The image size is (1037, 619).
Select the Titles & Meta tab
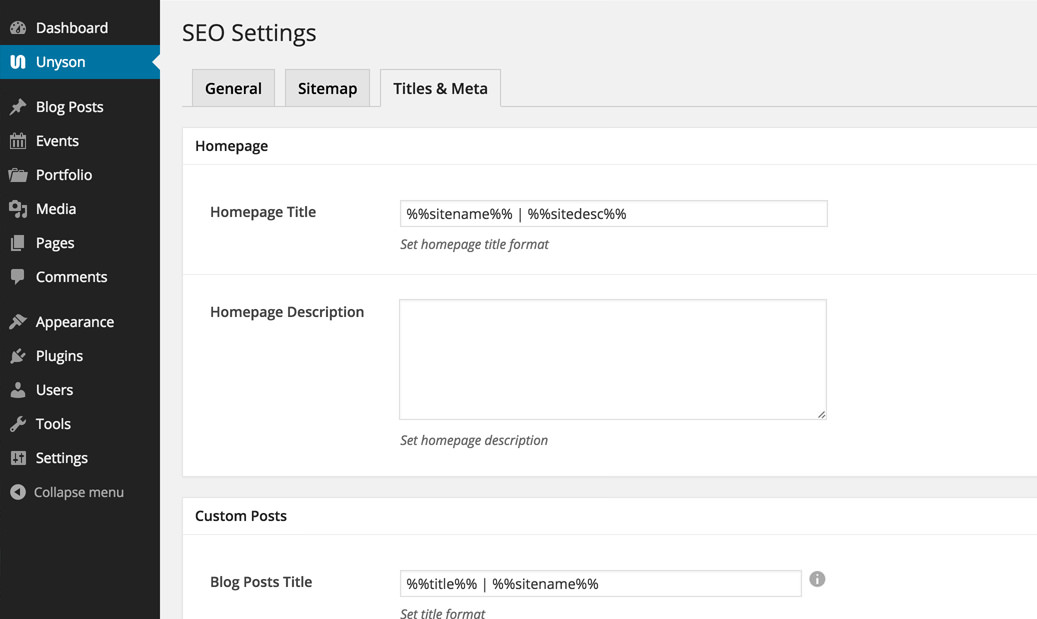(440, 88)
